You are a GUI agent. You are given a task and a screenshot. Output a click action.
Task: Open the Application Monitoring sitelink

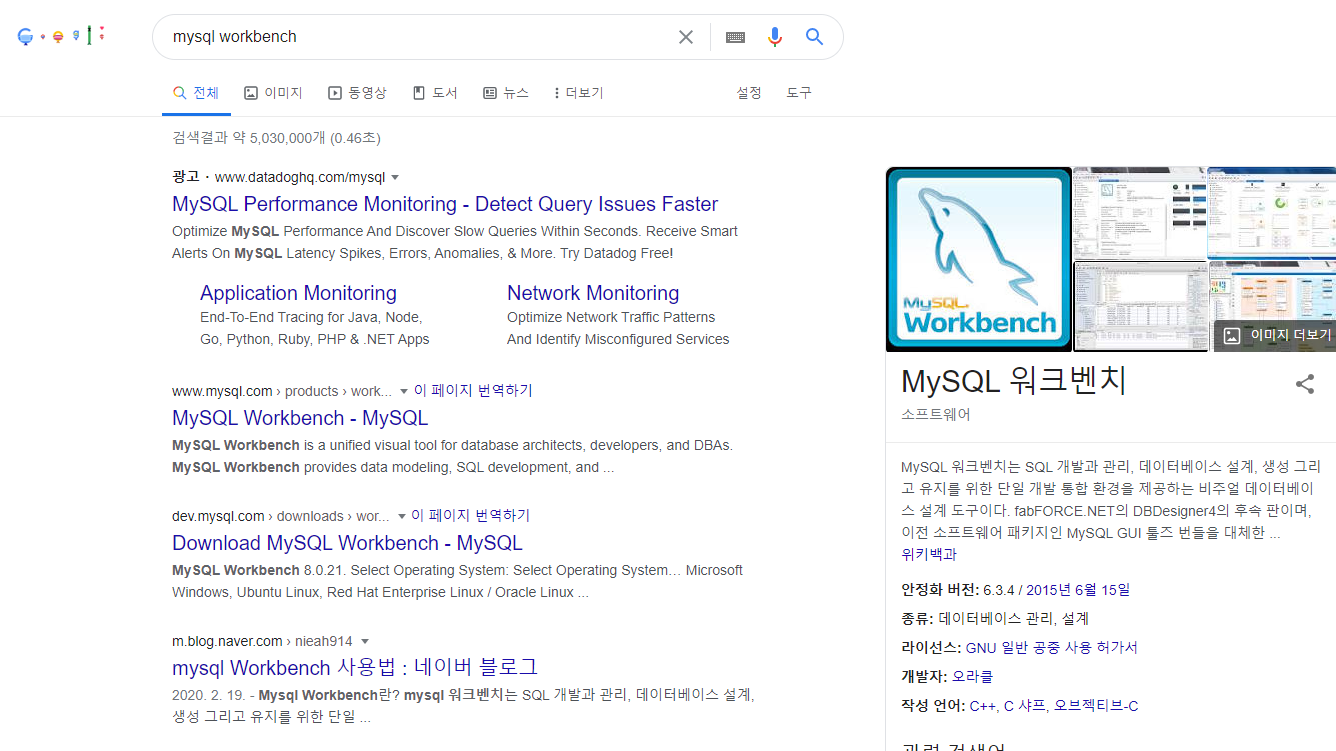pos(298,293)
